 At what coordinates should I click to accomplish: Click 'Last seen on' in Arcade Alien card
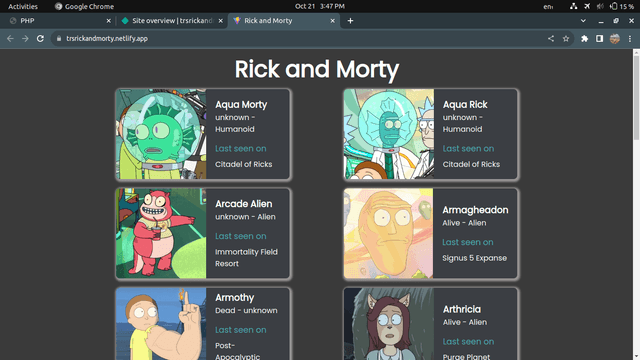[241, 236]
